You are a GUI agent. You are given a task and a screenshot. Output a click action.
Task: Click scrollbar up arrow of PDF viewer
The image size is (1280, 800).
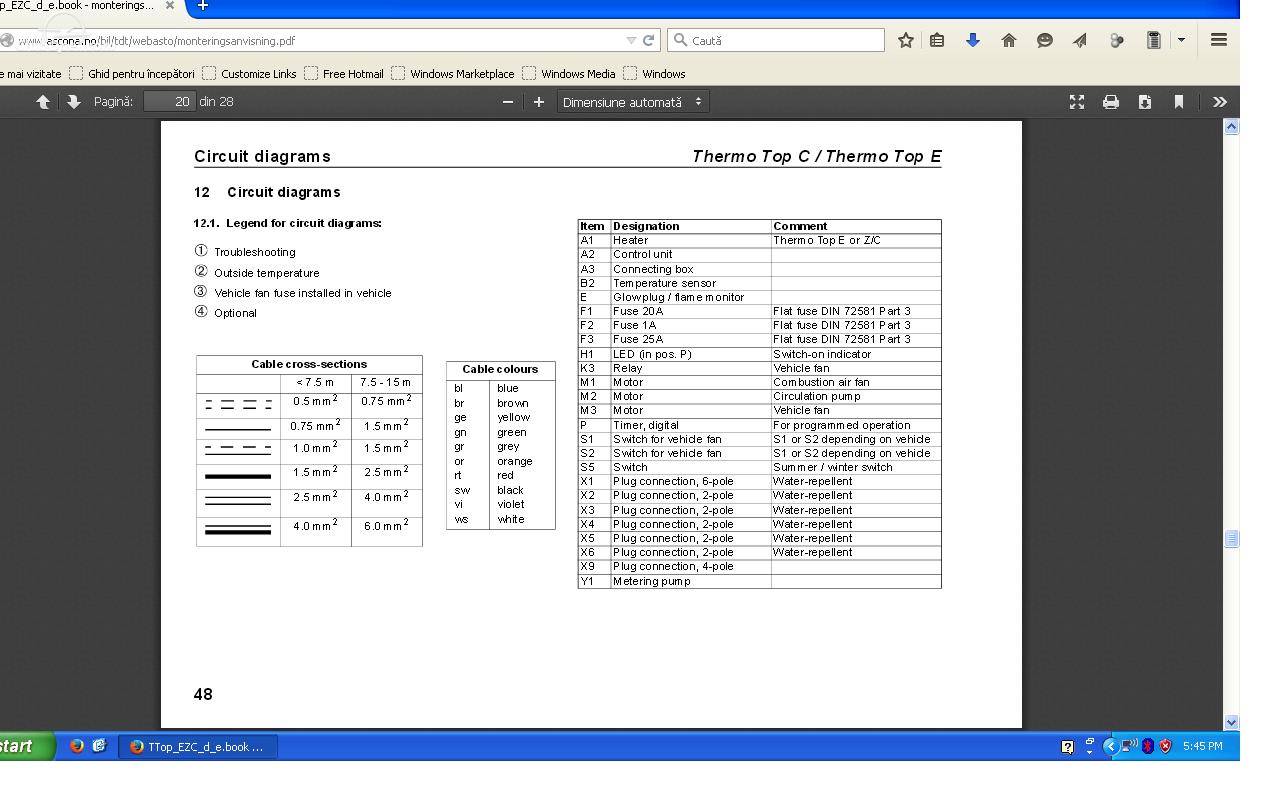(1231, 127)
